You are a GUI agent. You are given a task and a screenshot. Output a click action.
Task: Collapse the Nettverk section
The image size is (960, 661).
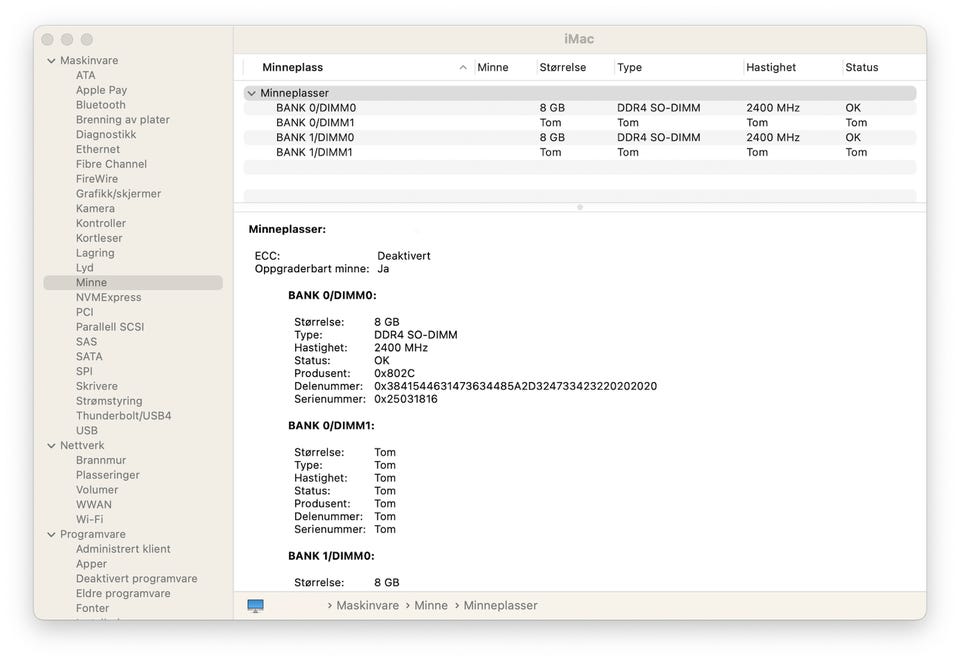51,446
